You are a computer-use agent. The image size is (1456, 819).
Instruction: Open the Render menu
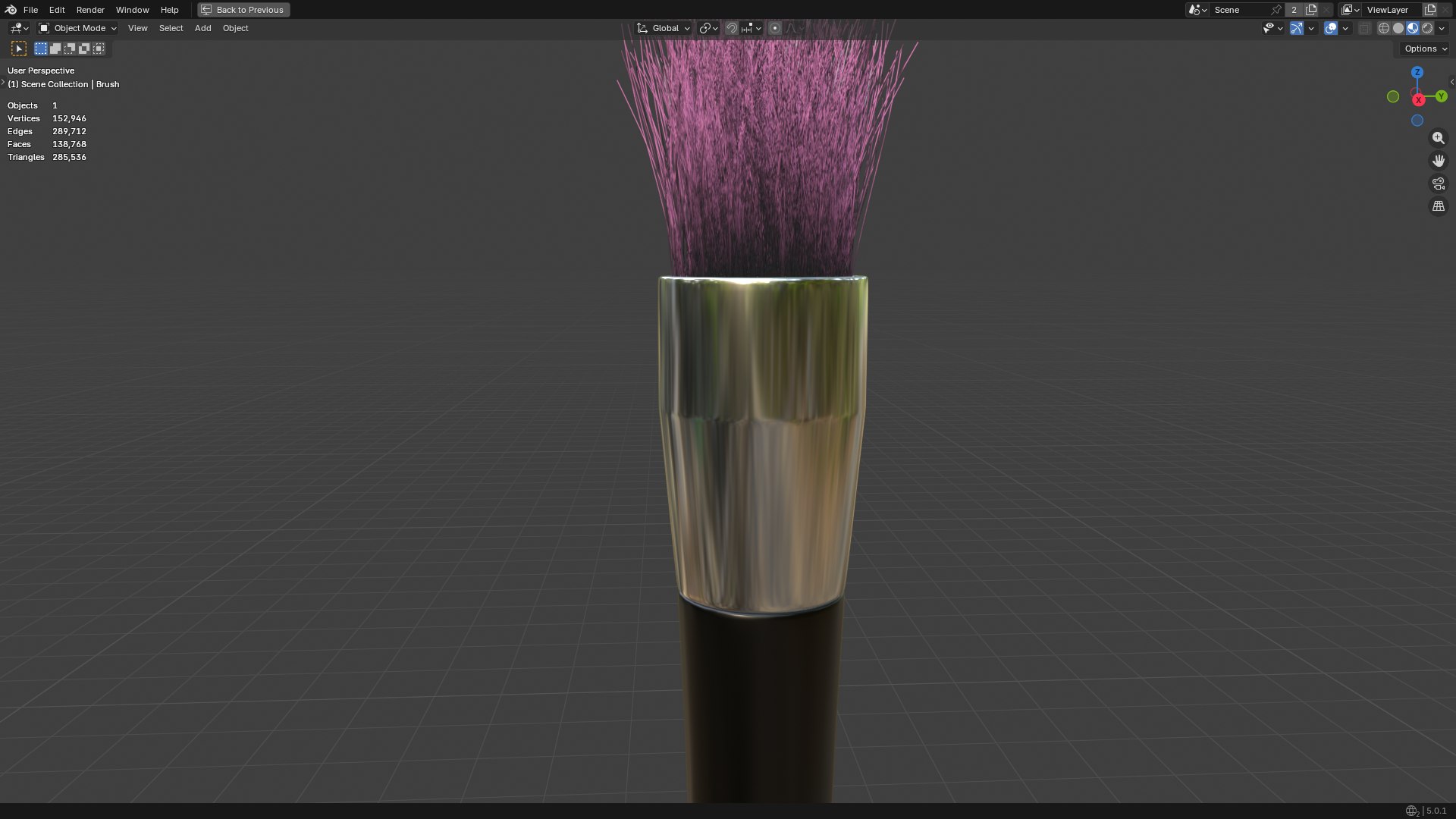coord(90,10)
